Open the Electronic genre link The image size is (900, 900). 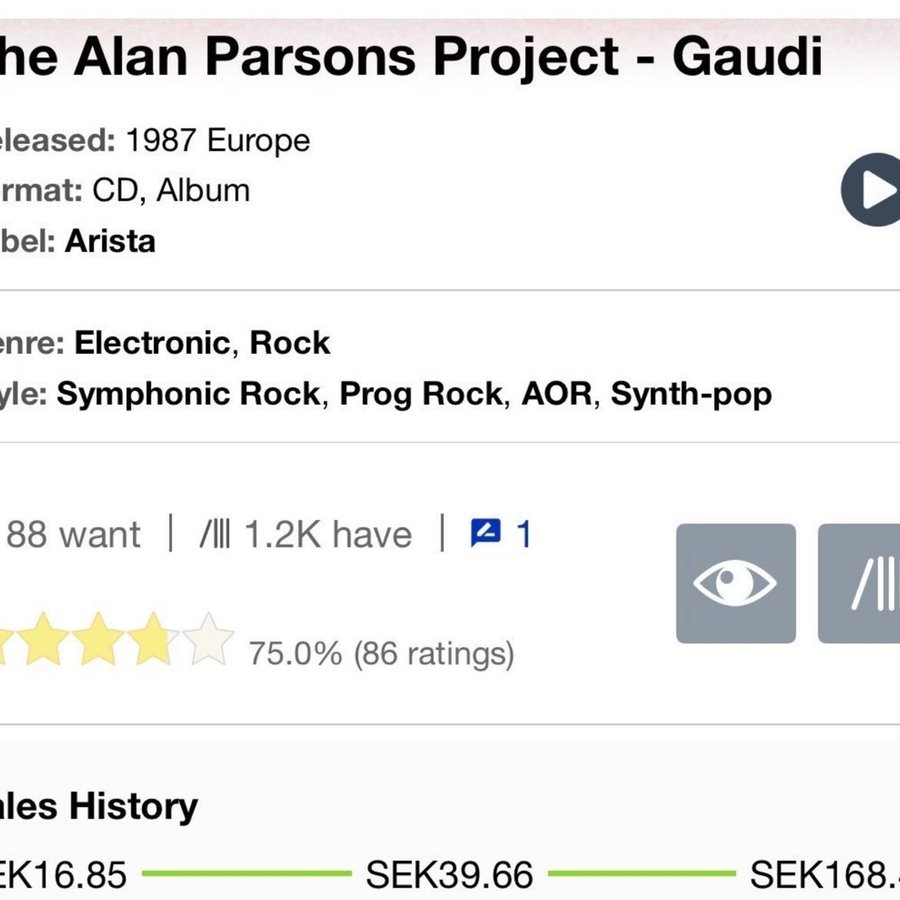coord(152,343)
